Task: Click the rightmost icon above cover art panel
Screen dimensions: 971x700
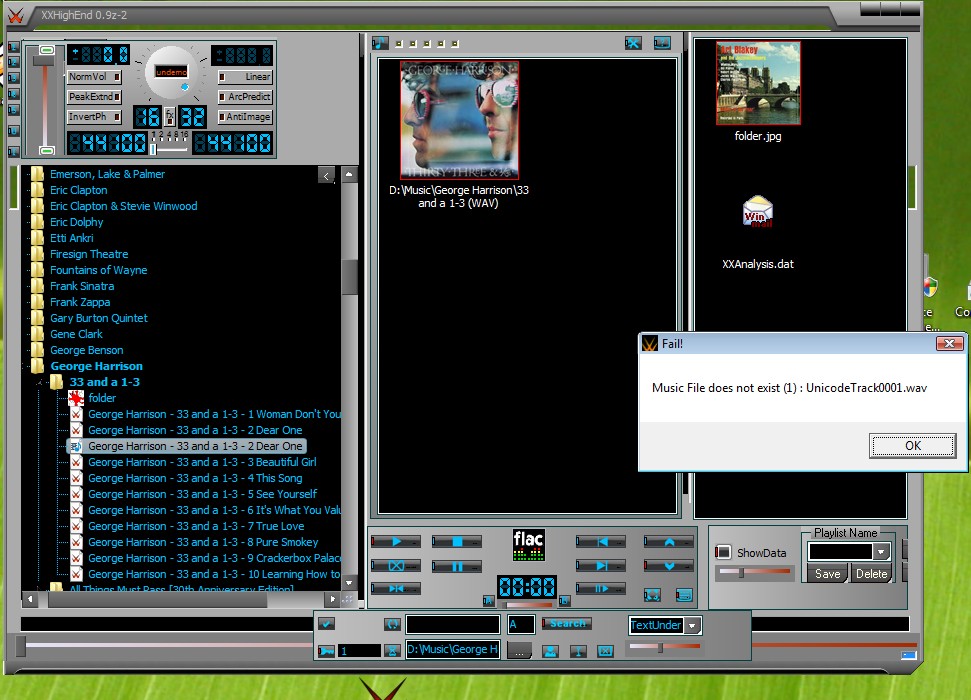Action: point(662,43)
